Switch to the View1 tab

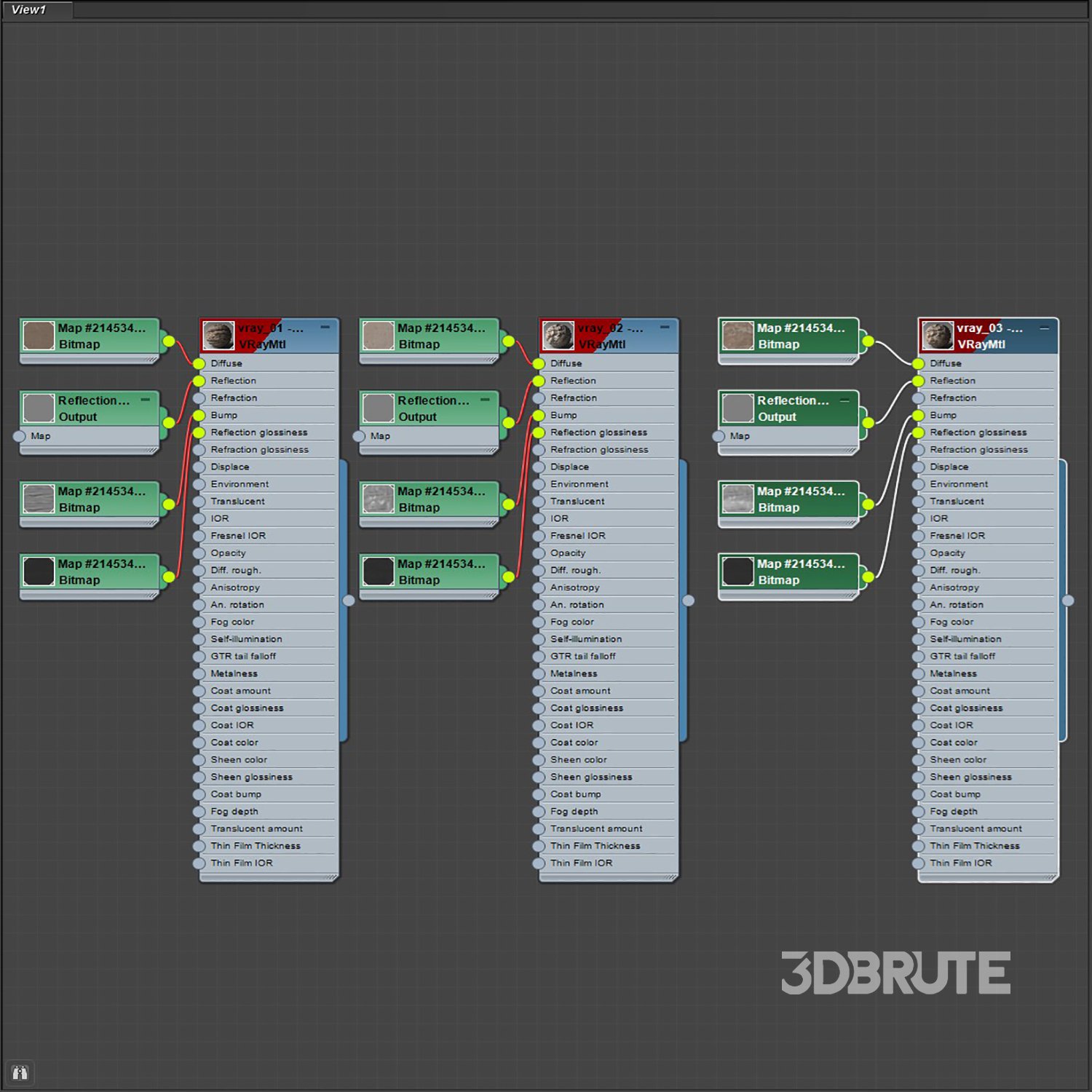(29, 9)
